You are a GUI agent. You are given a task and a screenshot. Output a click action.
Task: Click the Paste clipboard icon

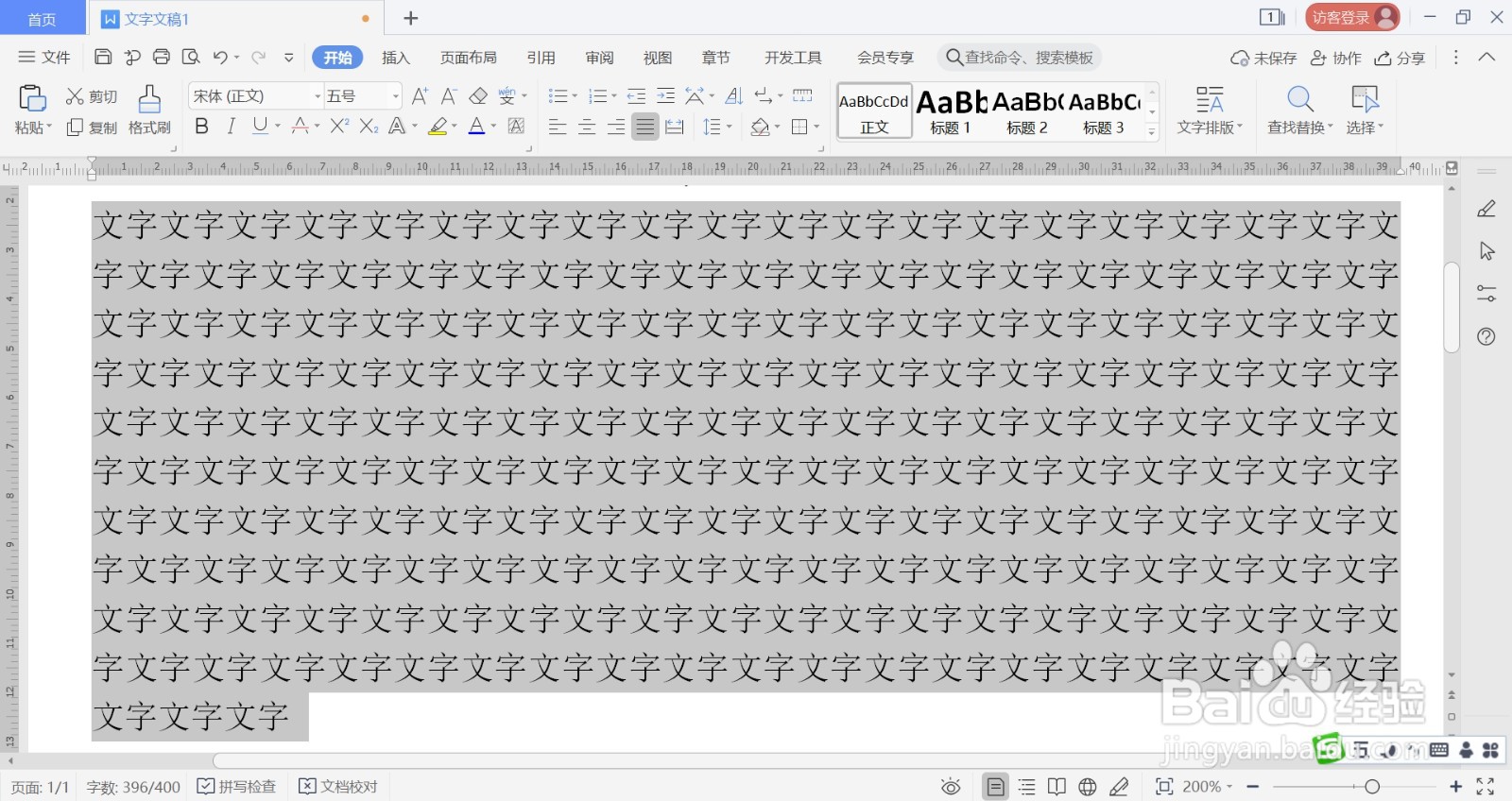pos(32,98)
